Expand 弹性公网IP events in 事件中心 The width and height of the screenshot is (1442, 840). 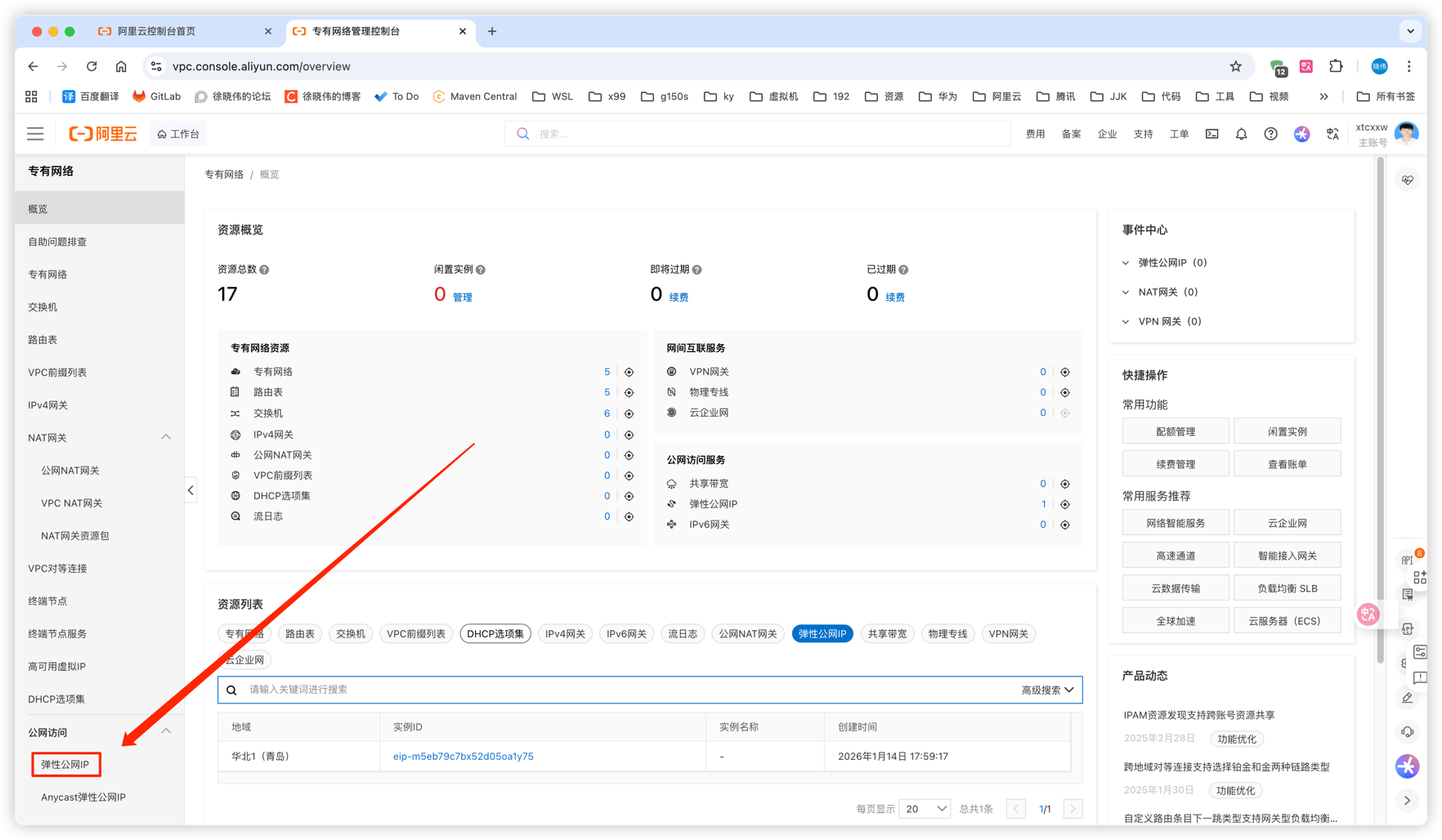tap(1126, 263)
